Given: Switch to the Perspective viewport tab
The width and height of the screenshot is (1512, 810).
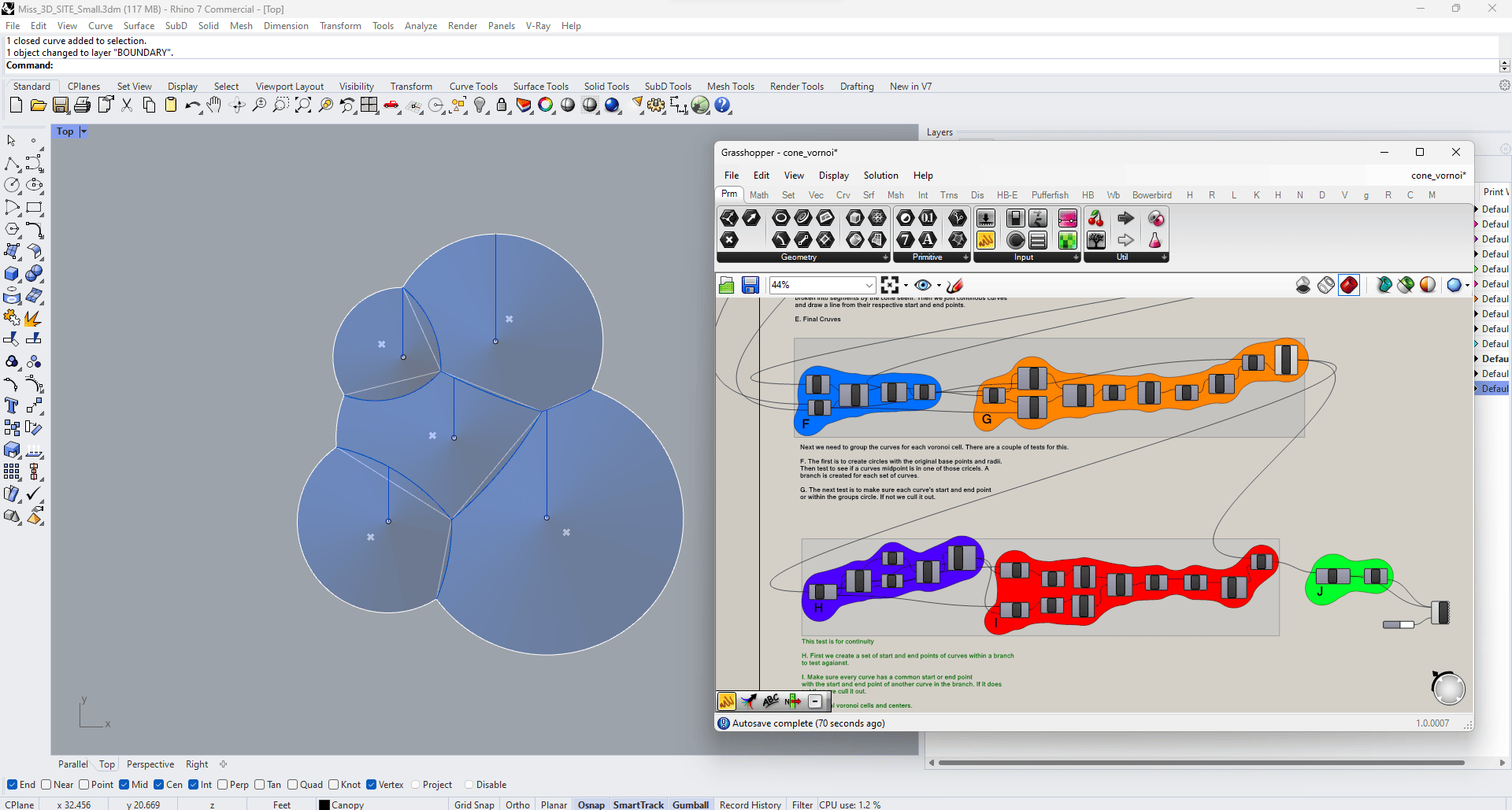Looking at the screenshot, I should click(150, 764).
